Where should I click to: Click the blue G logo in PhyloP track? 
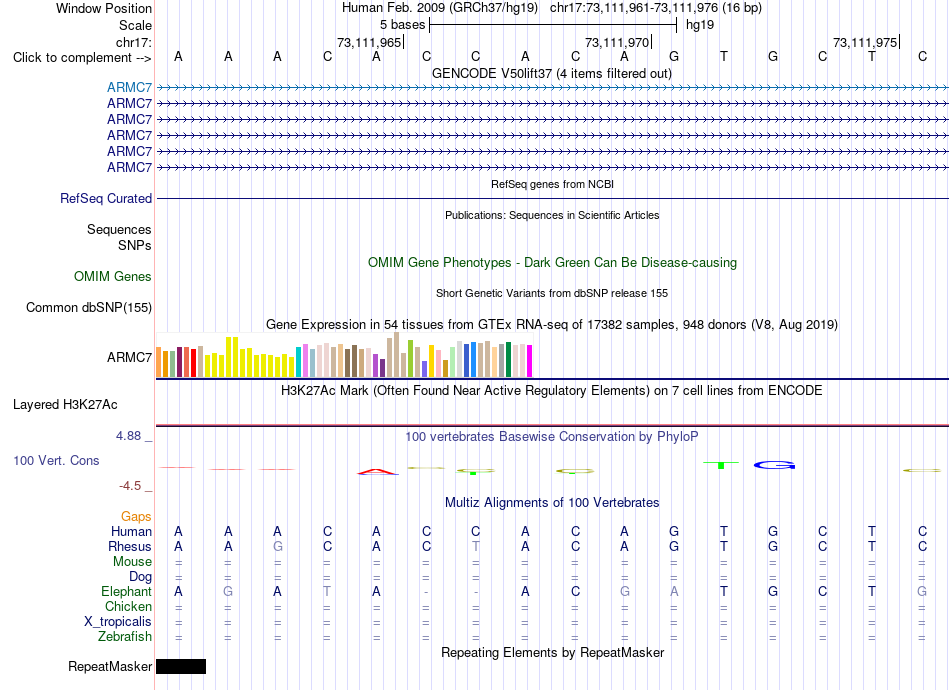[x=774, y=465]
